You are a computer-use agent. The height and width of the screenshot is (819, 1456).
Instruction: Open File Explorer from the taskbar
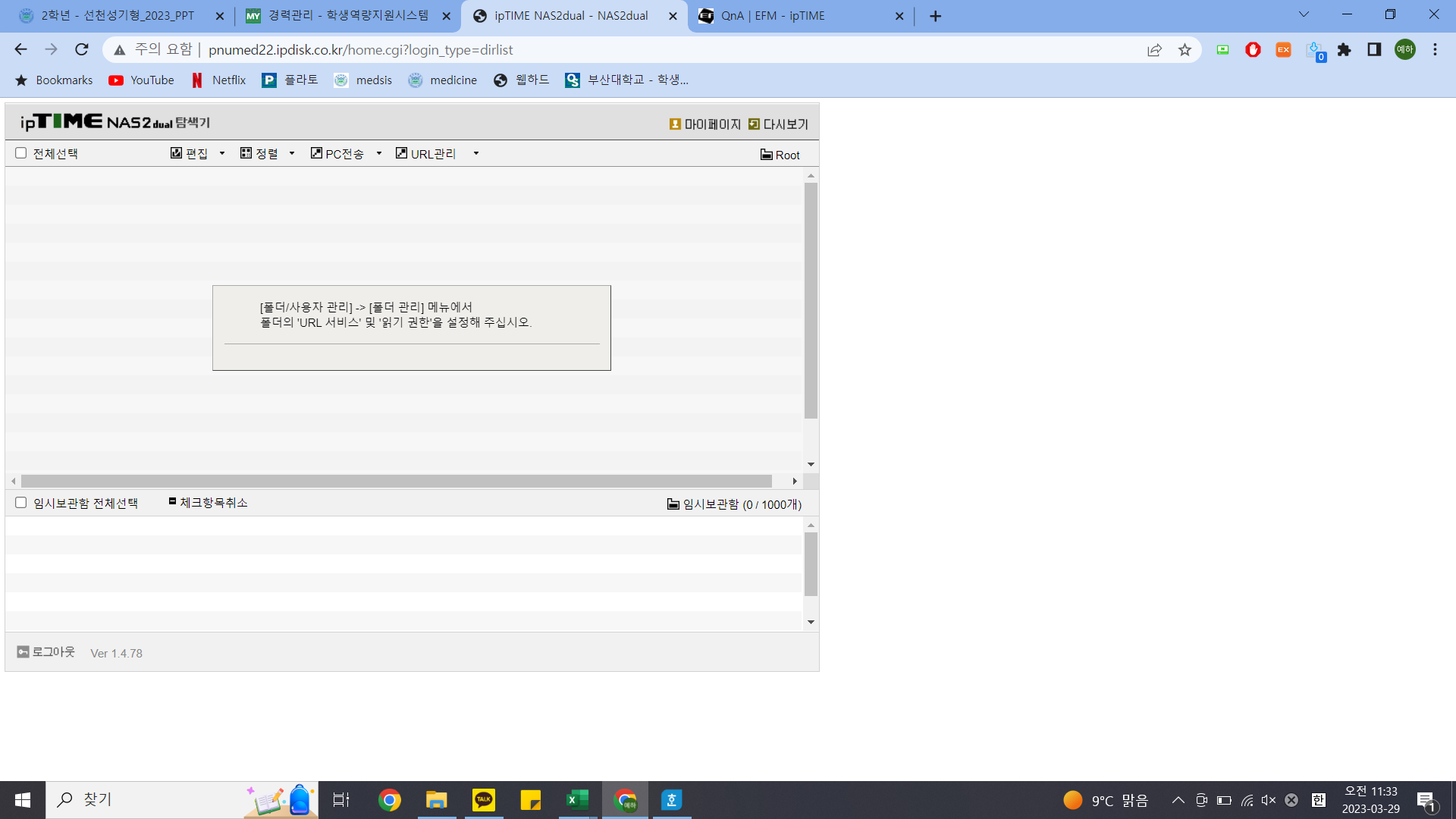point(437,800)
